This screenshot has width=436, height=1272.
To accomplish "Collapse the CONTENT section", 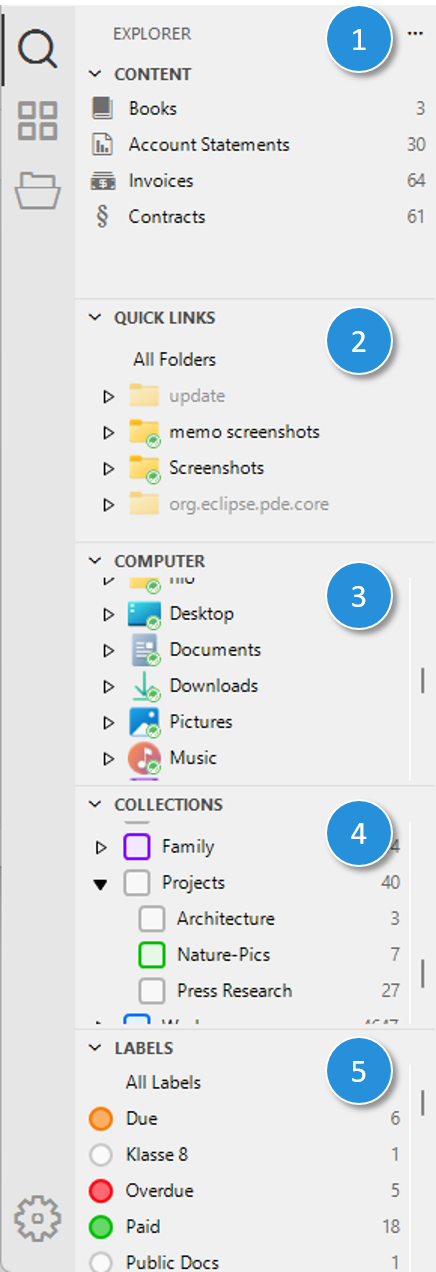I will pyautogui.click(x=96, y=74).
